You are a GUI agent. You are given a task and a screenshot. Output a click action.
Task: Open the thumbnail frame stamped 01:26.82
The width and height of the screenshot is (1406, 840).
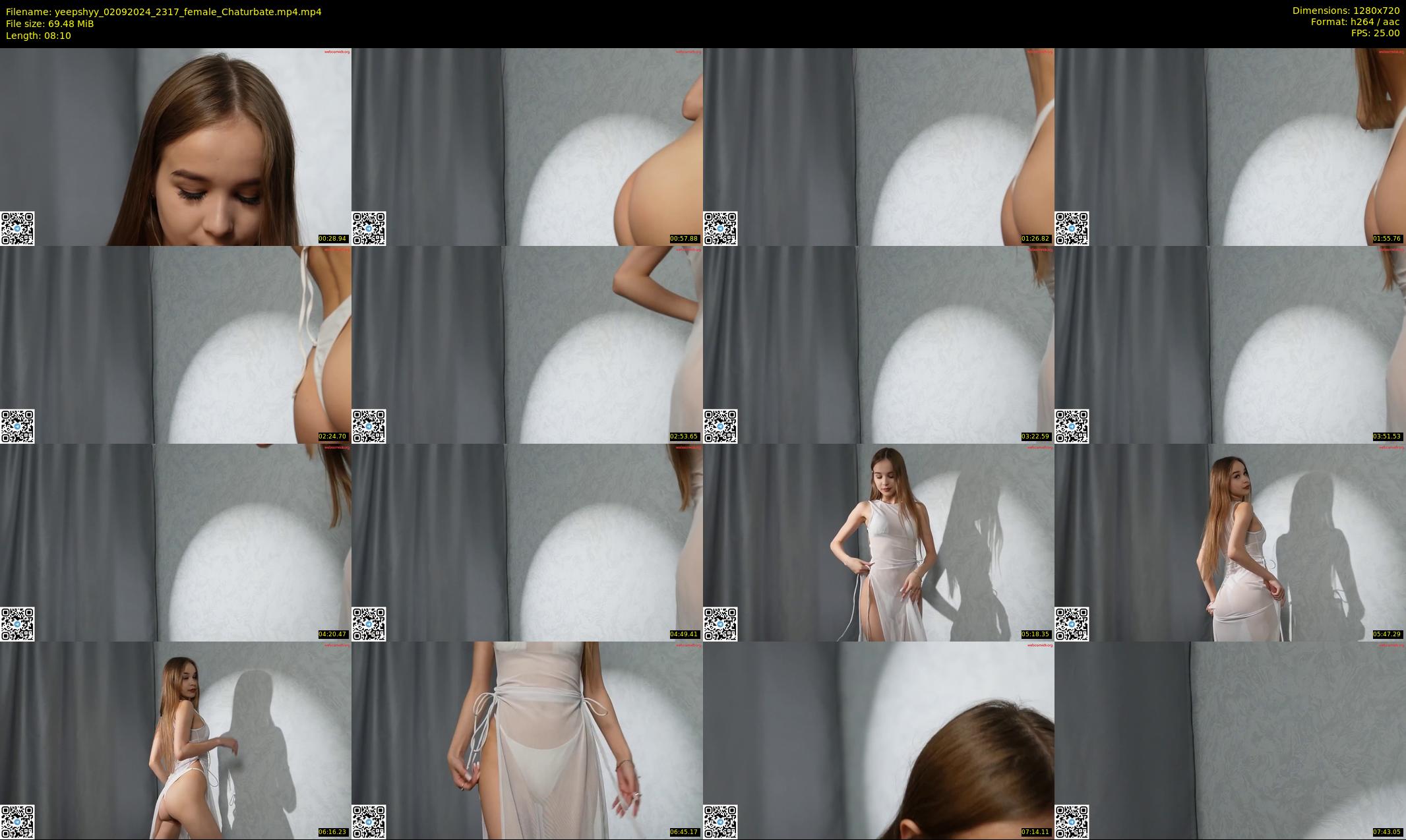pos(878,146)
